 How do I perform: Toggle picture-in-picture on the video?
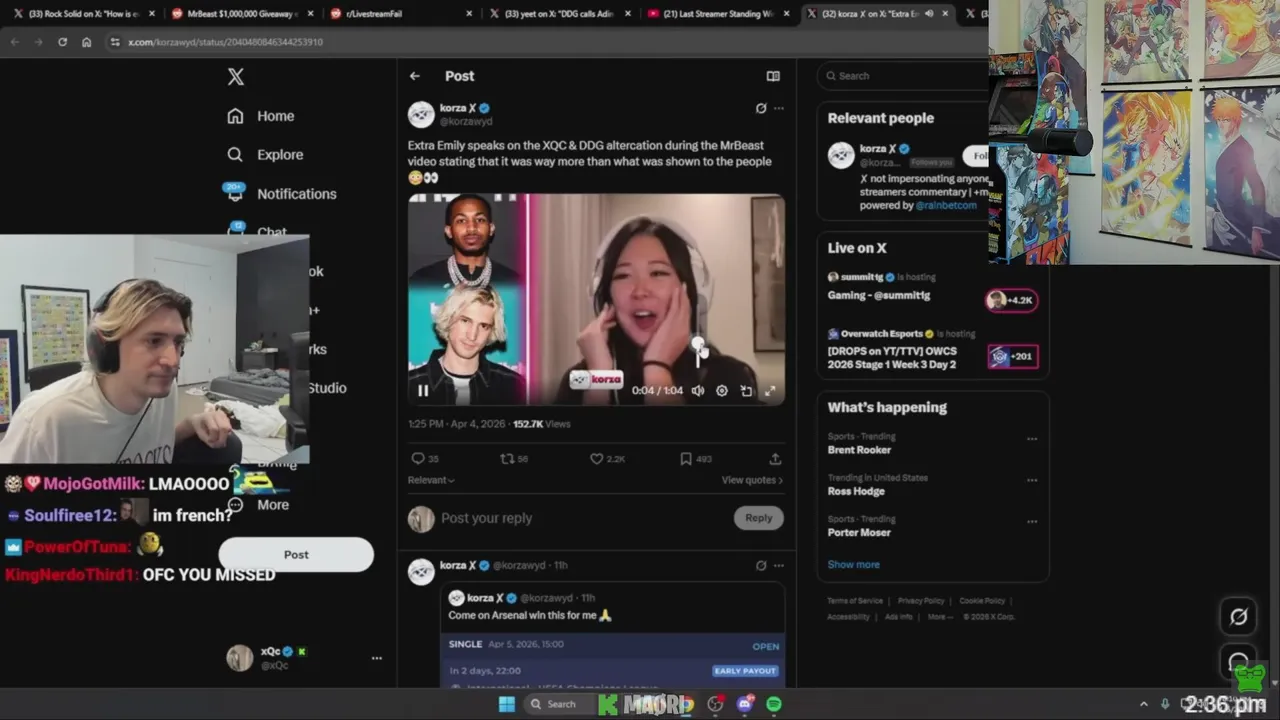tap(746, 391)
